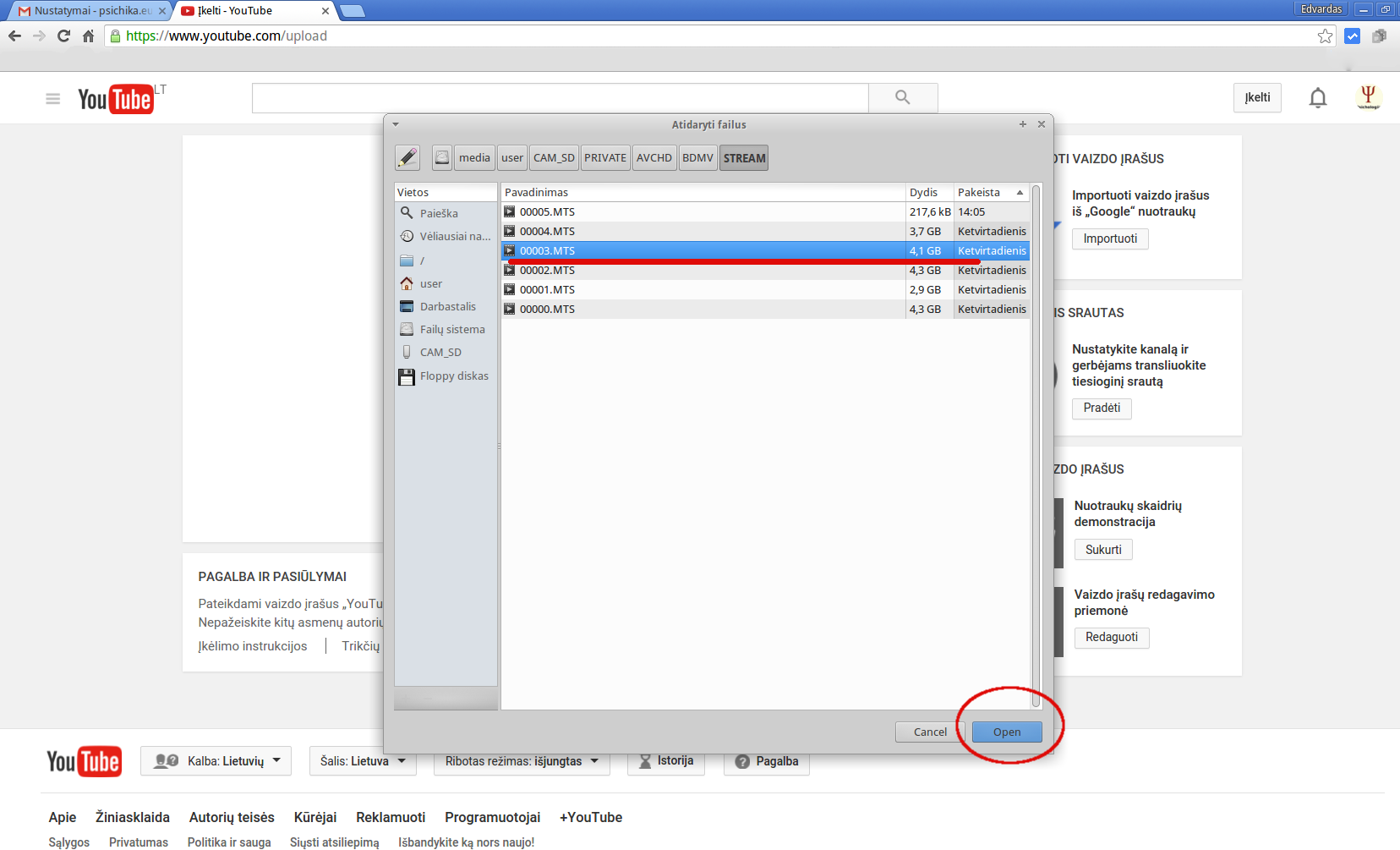Click YouTube notifications bell icon
Viewport: 1400px width, 850px height.
[x=1318, y=98]
